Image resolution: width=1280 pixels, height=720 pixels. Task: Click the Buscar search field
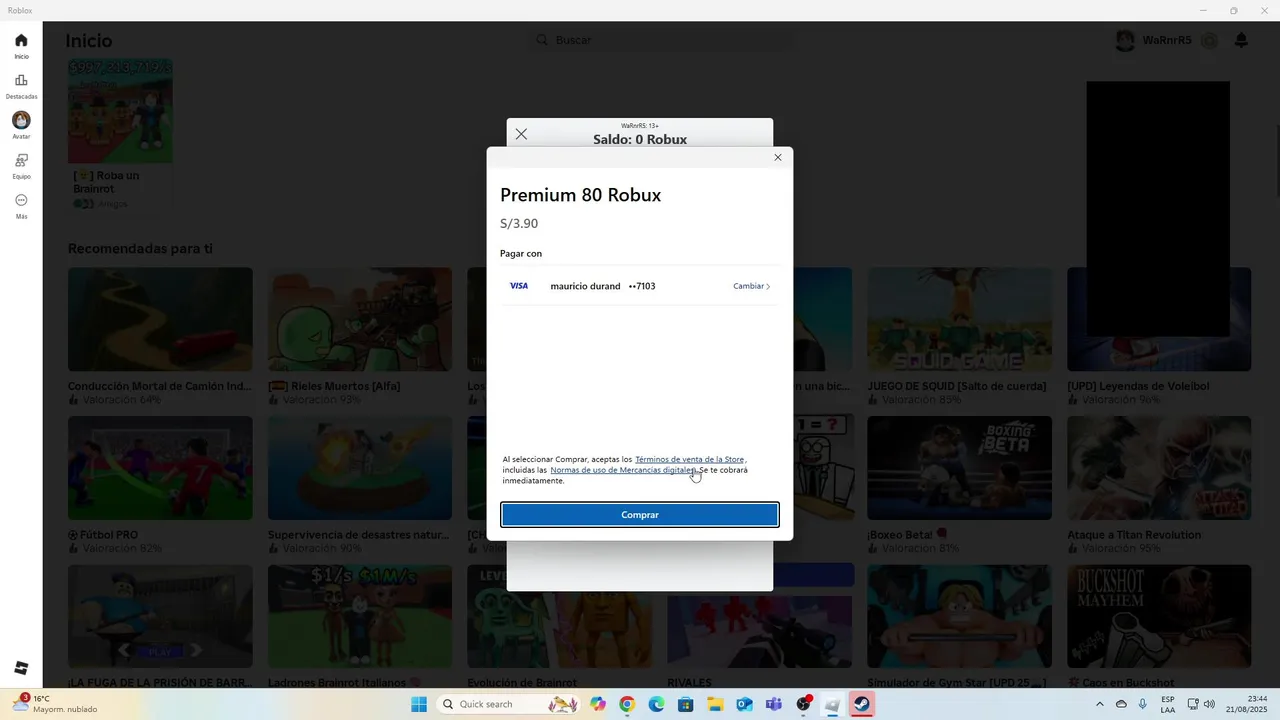tap(660, 40)
